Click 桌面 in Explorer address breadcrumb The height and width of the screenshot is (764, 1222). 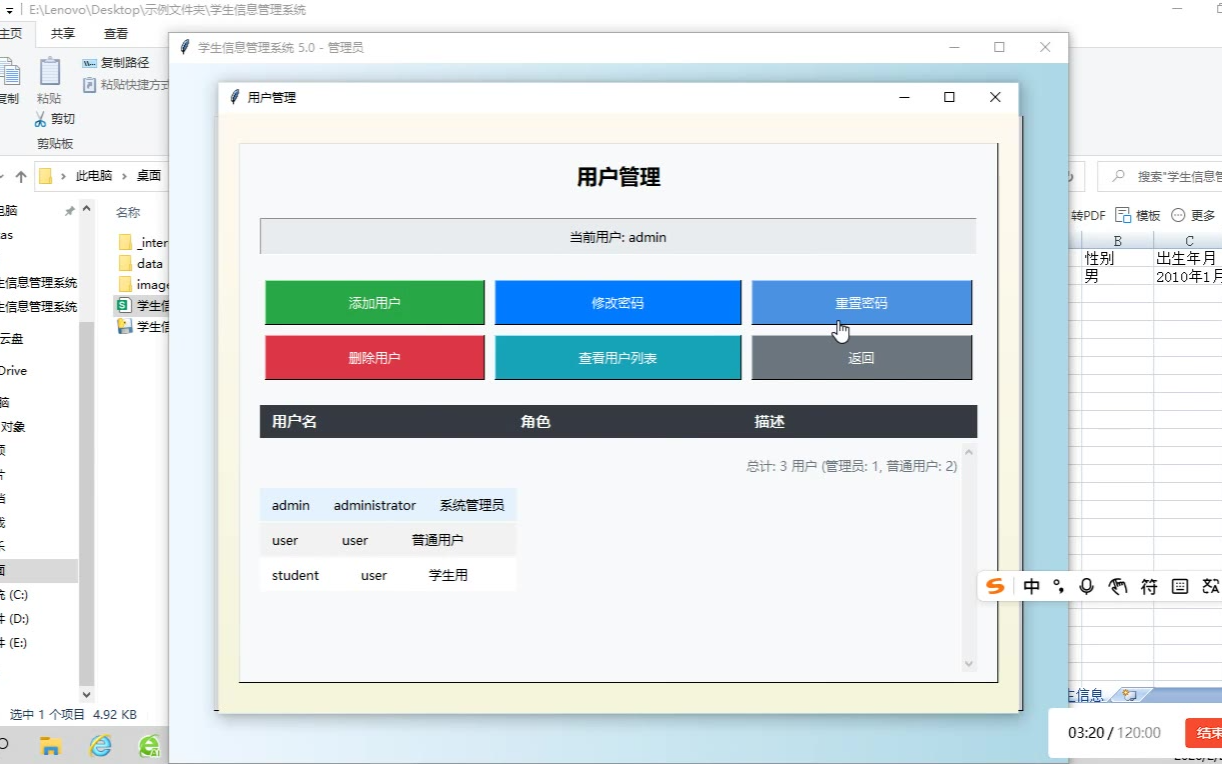pos(149,176)
